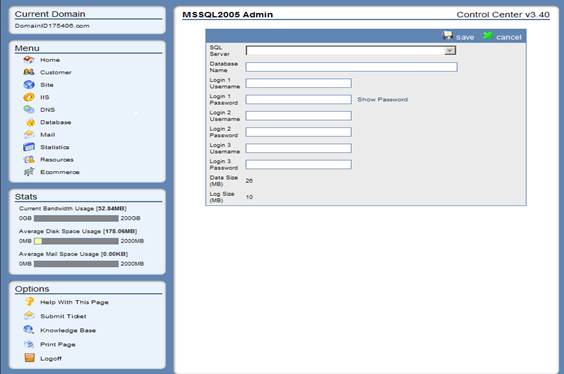
Task: Click the Mail menu icon
Action: 29,134
